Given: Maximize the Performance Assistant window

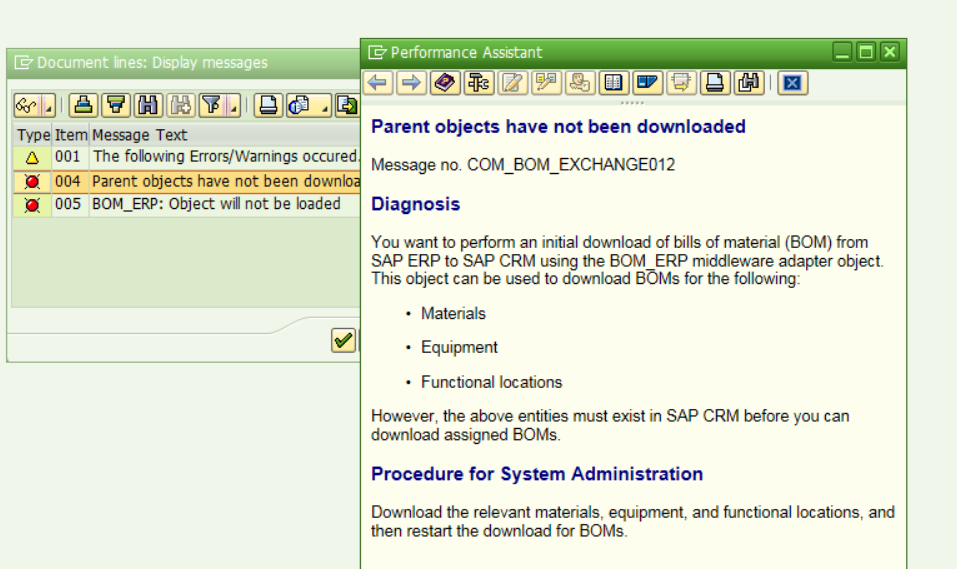Looking at the screenshot, I should point(866,52).
